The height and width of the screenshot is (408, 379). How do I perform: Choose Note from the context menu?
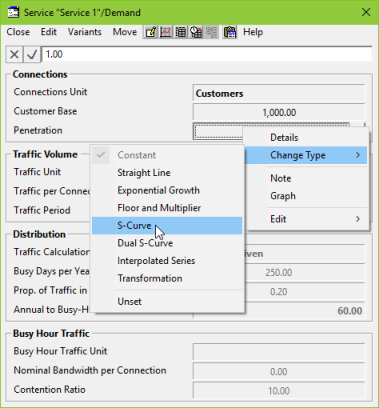click(306, 178)
